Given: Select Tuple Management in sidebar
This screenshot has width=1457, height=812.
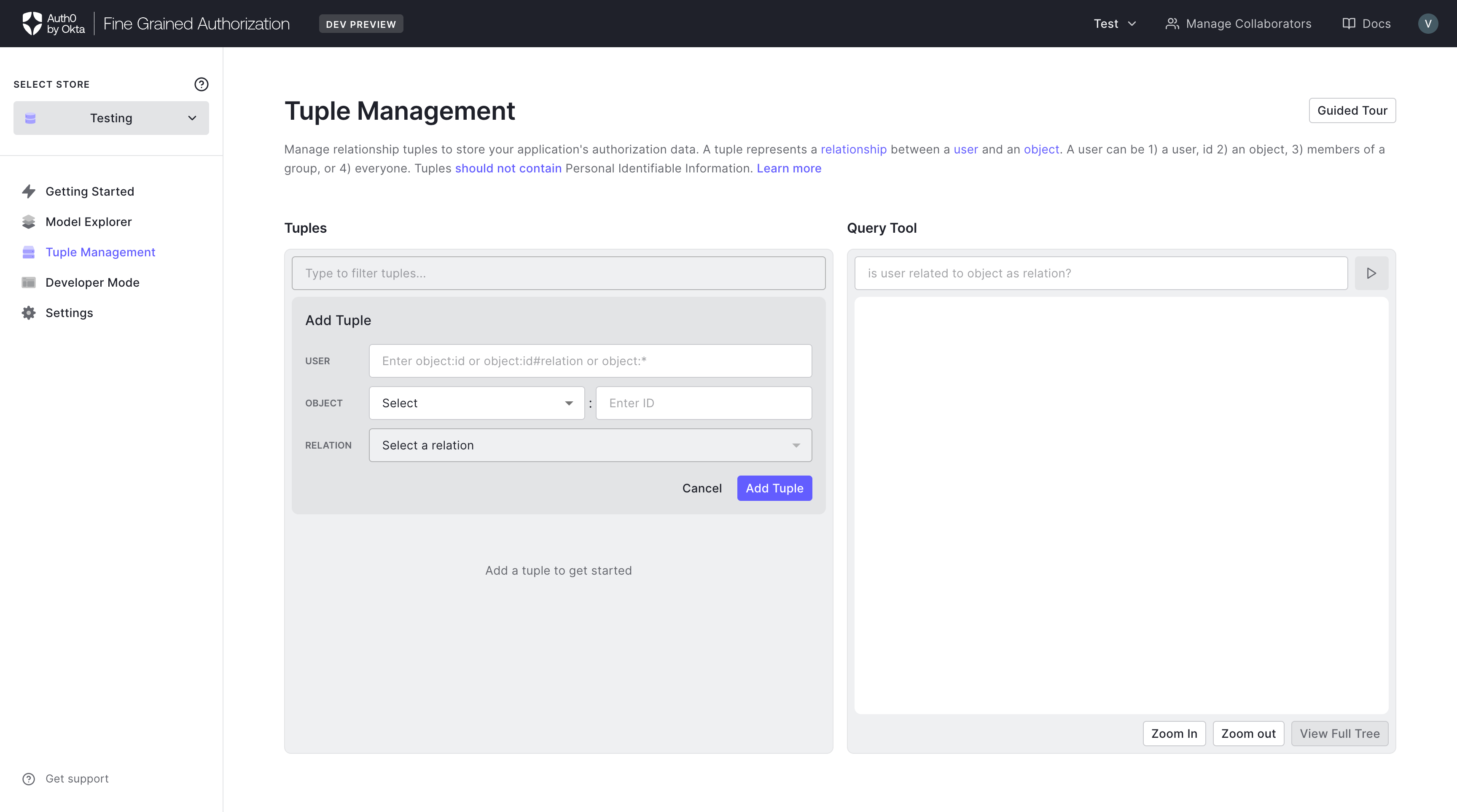Looking at the screenshot, I should [x=101, y=252].
